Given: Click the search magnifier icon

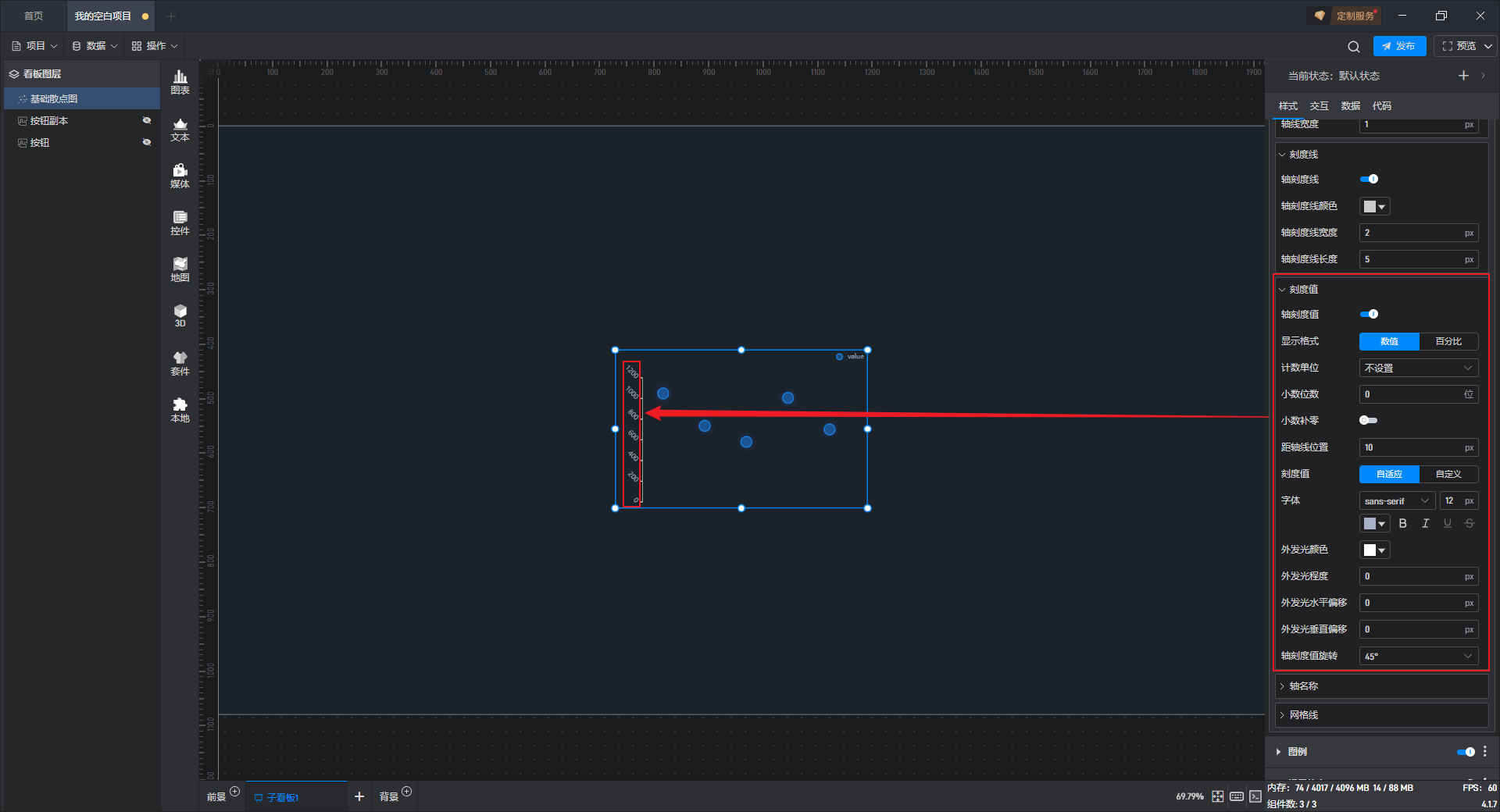Looking at the screenshot, I should pyautogui.click(x=1354, y=47).
